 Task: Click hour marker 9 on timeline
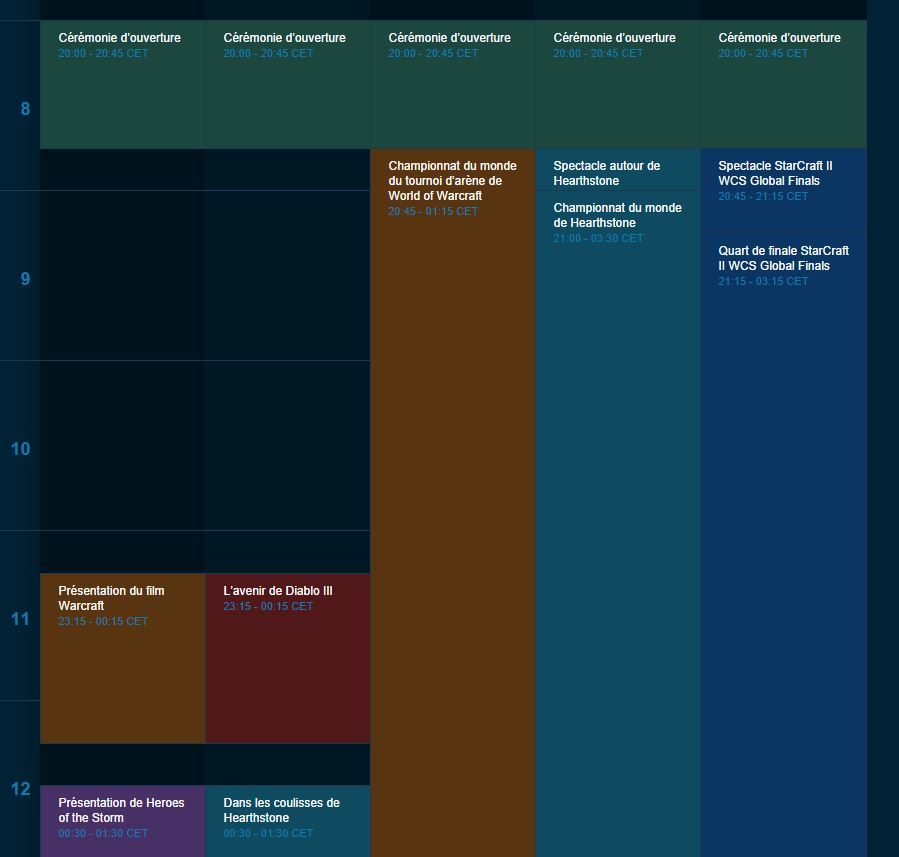pos(25,279)
